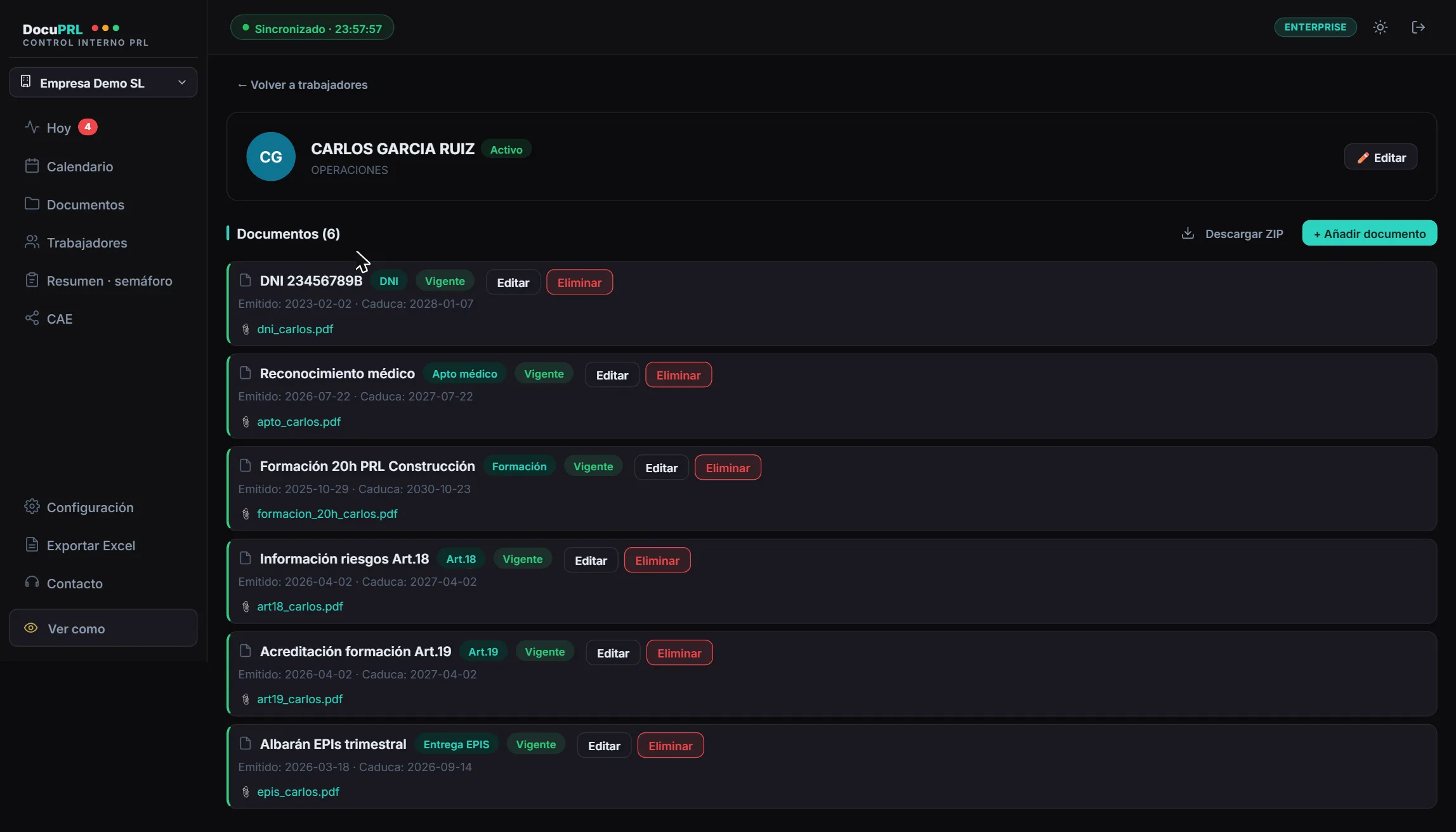Click the ENTERPRISE plan badge
1456x832 pixels.
coord(1315,27)
